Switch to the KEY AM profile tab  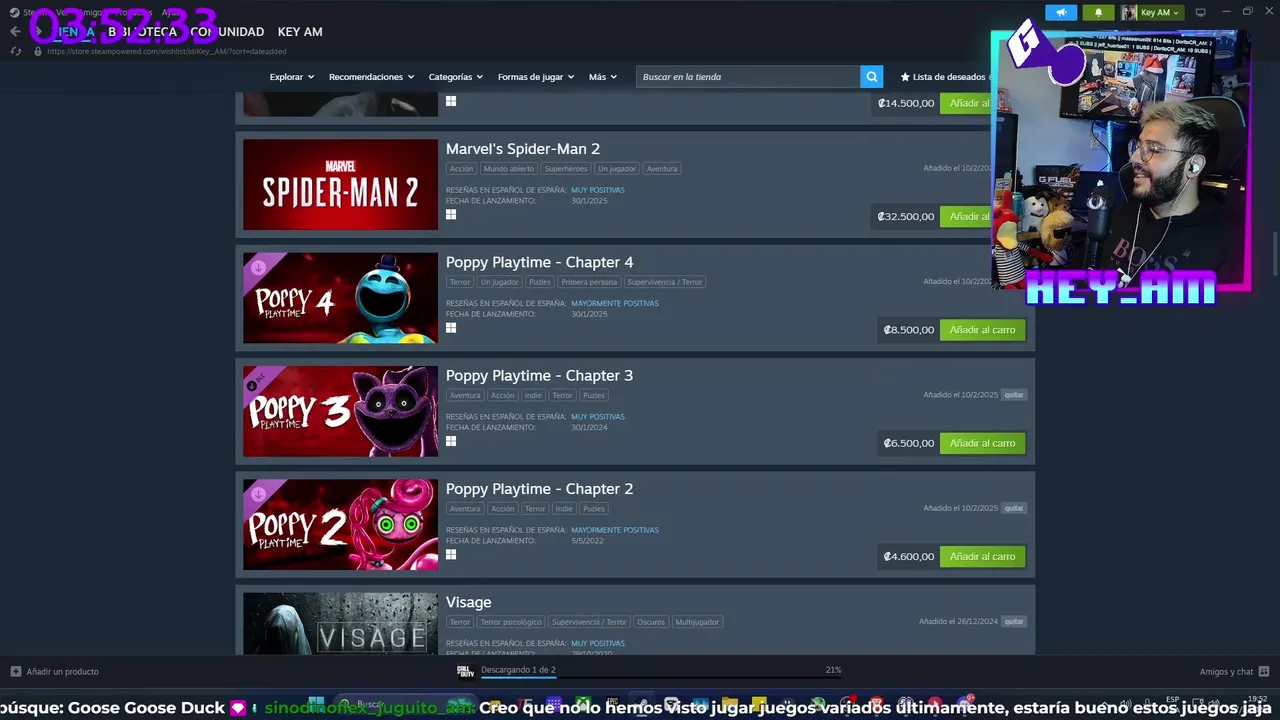300,32
